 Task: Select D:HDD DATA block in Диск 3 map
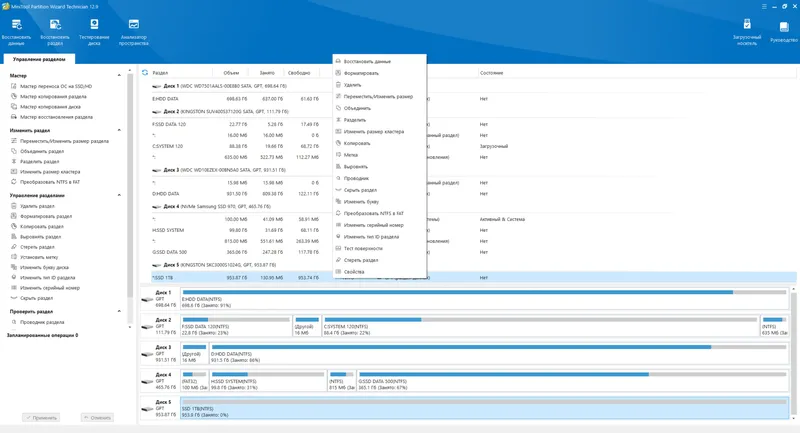499,353
